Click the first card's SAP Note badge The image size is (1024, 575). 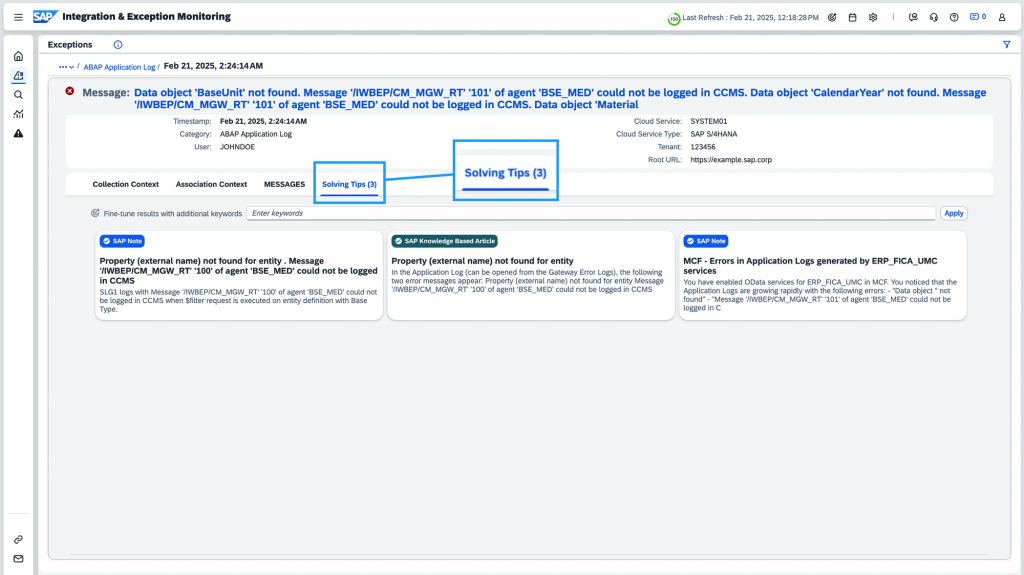point(122,241)
